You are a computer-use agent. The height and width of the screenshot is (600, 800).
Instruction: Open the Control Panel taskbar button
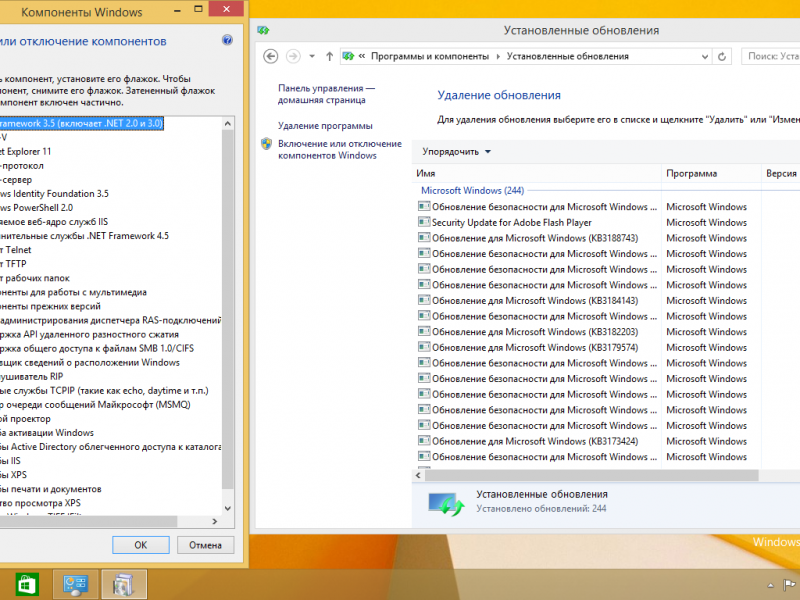(76, 585)
